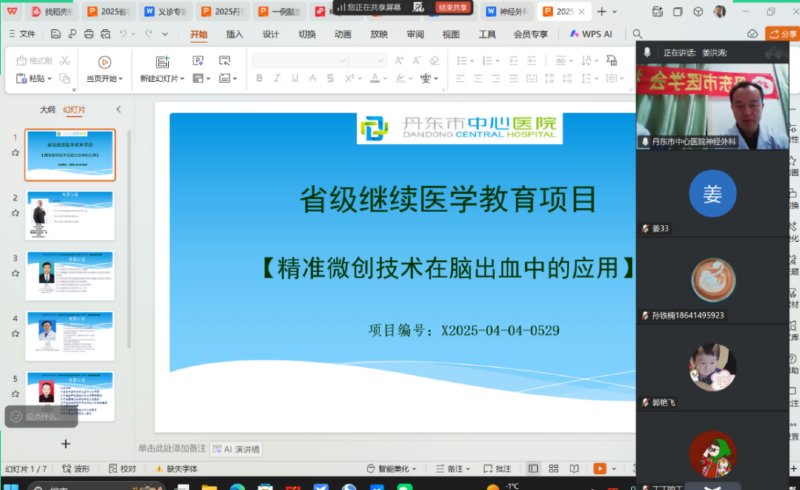Add a new slide with plus icon

tap(66, 443)
